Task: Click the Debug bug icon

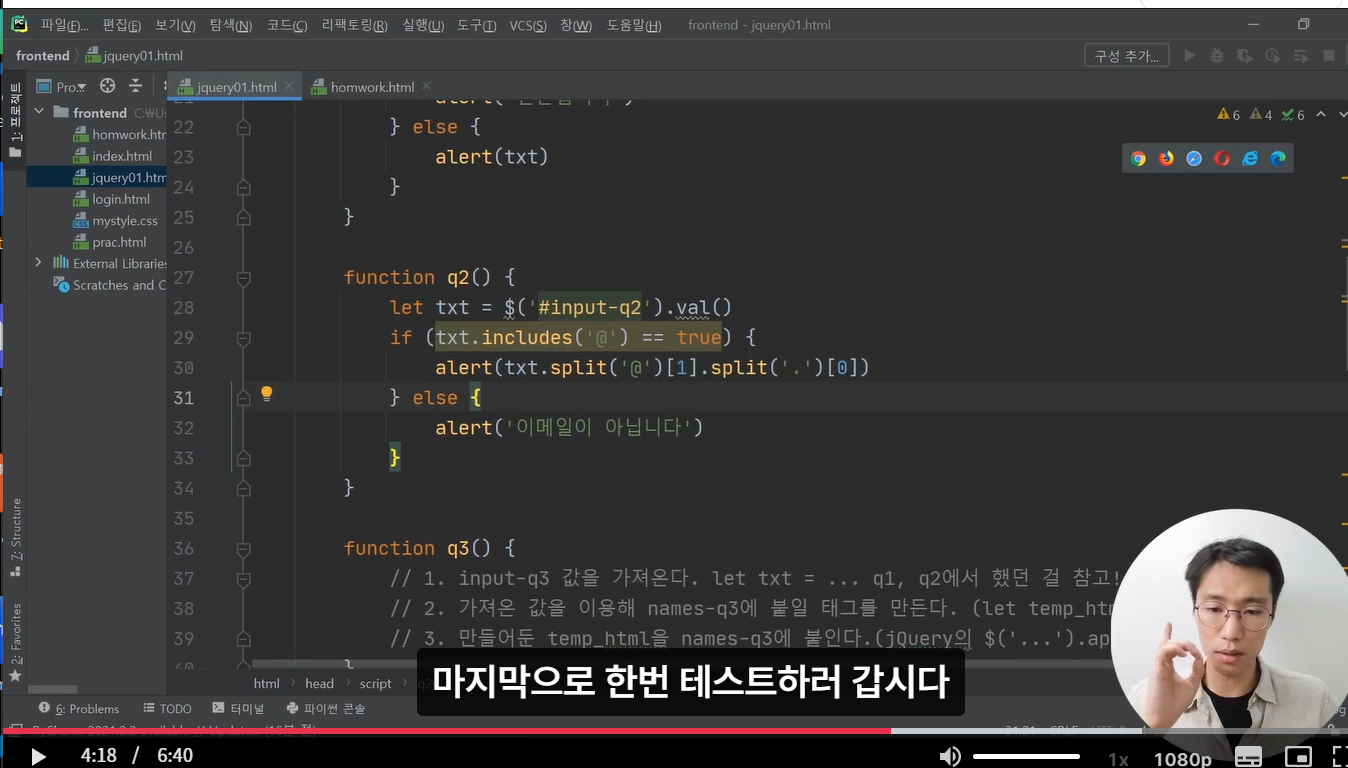Action: (x=1217, y=56)
